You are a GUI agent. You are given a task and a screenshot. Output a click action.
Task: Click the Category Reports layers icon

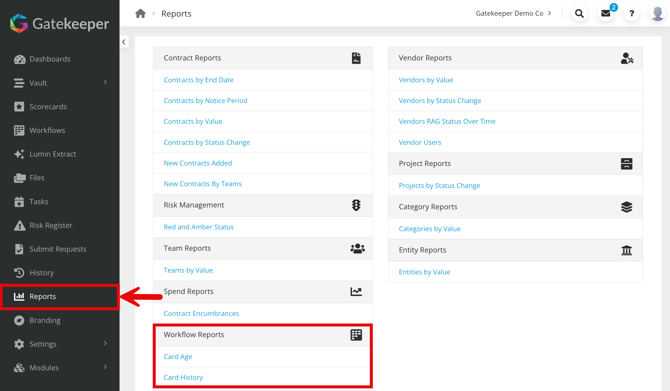pyautogui.click(x=626, y=207)
